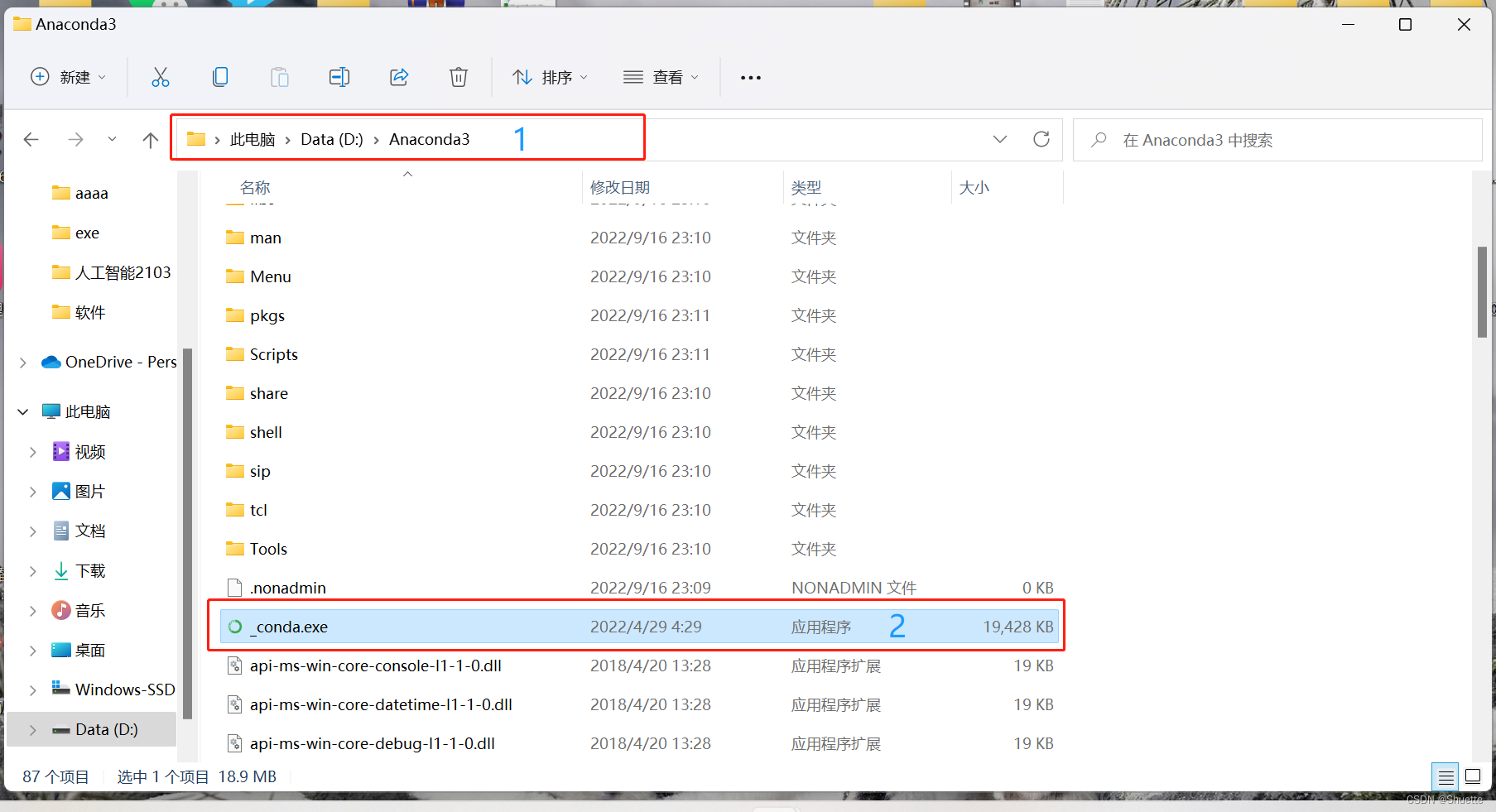Click the Paste clipboard icon
1496x812 pixels.
point(280,77)
